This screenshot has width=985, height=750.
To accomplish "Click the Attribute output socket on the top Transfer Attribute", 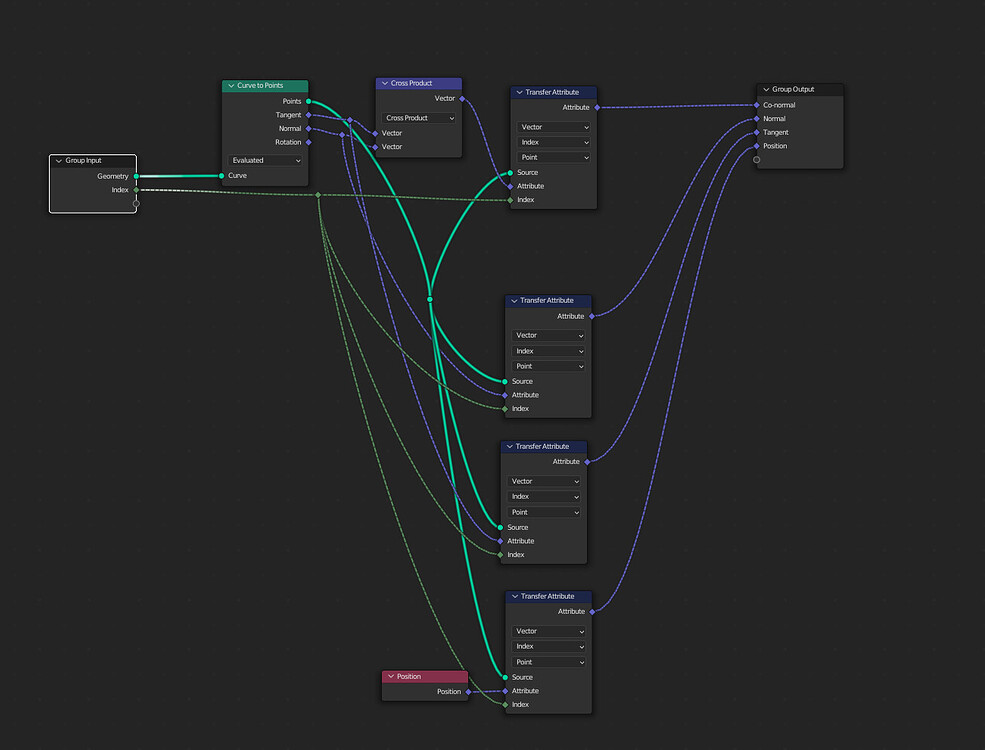I will click(597, 106).
